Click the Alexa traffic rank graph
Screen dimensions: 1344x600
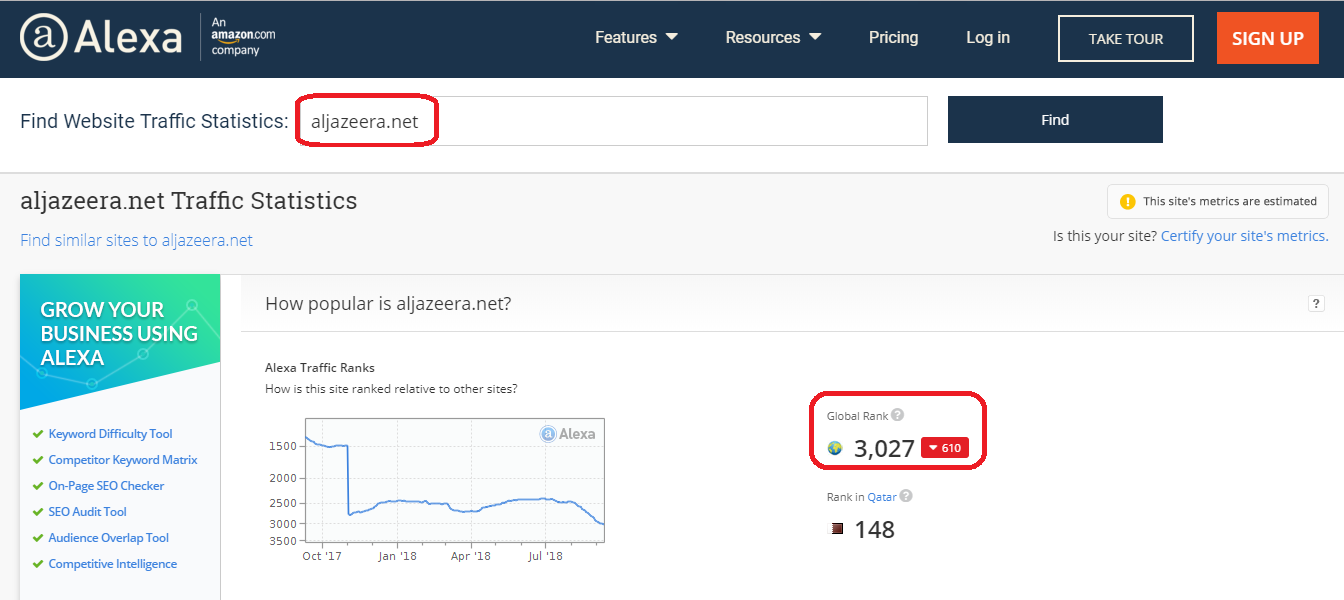click(x=454, y=480)
